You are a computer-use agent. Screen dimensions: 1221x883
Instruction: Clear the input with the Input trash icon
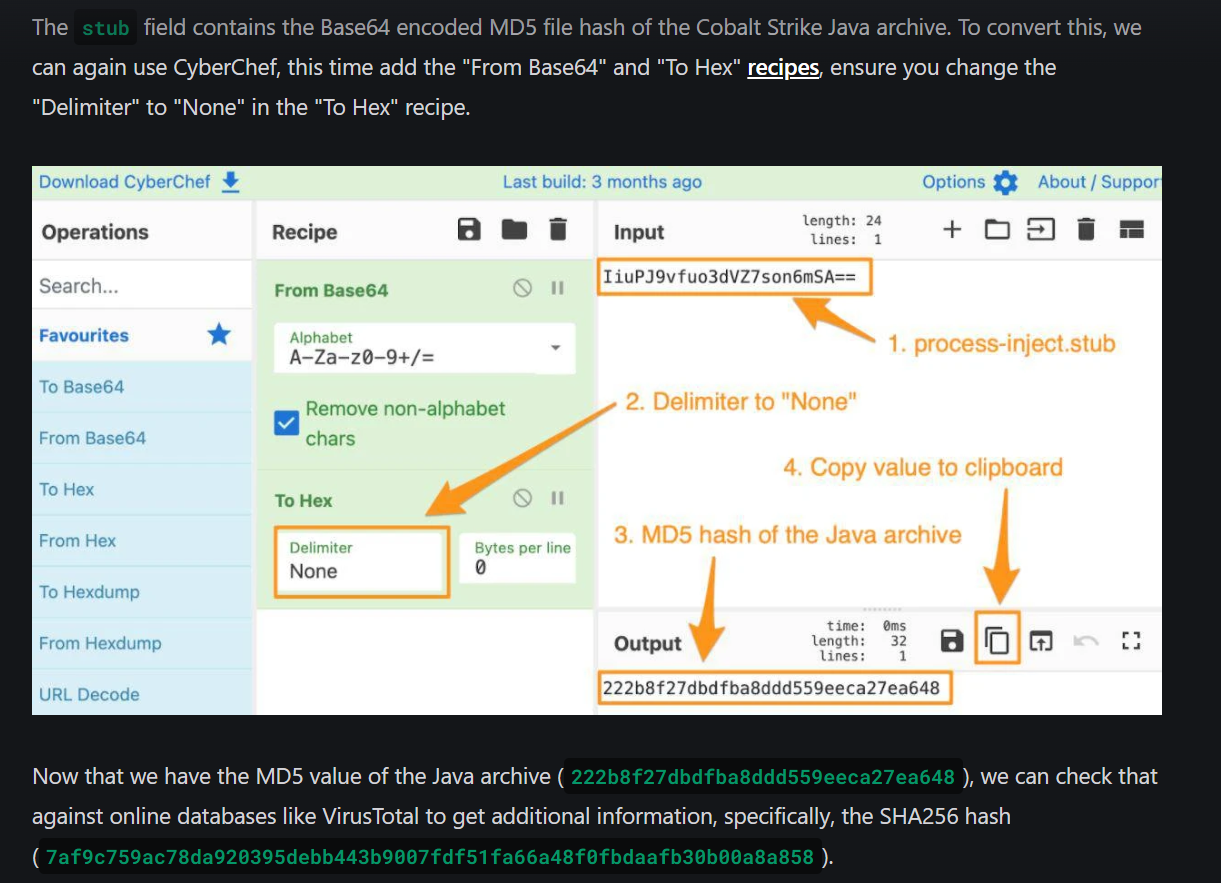[x=1085, y=230]
